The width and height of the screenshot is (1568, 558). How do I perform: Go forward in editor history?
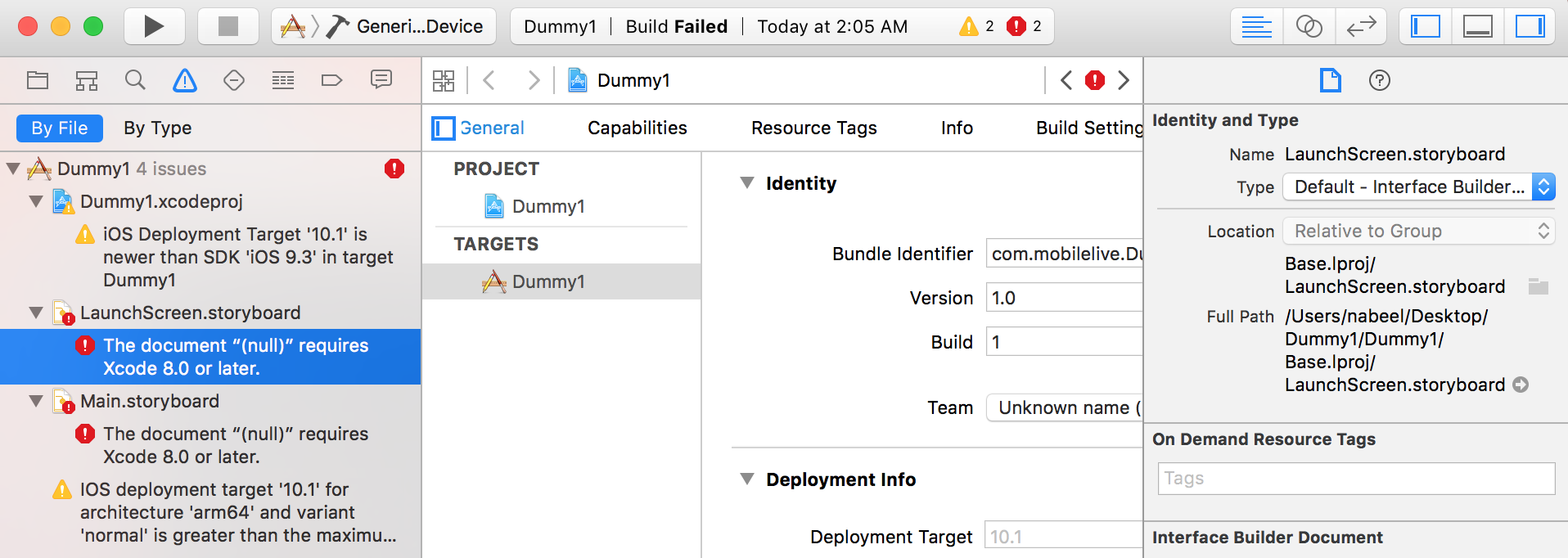point(534,80)
